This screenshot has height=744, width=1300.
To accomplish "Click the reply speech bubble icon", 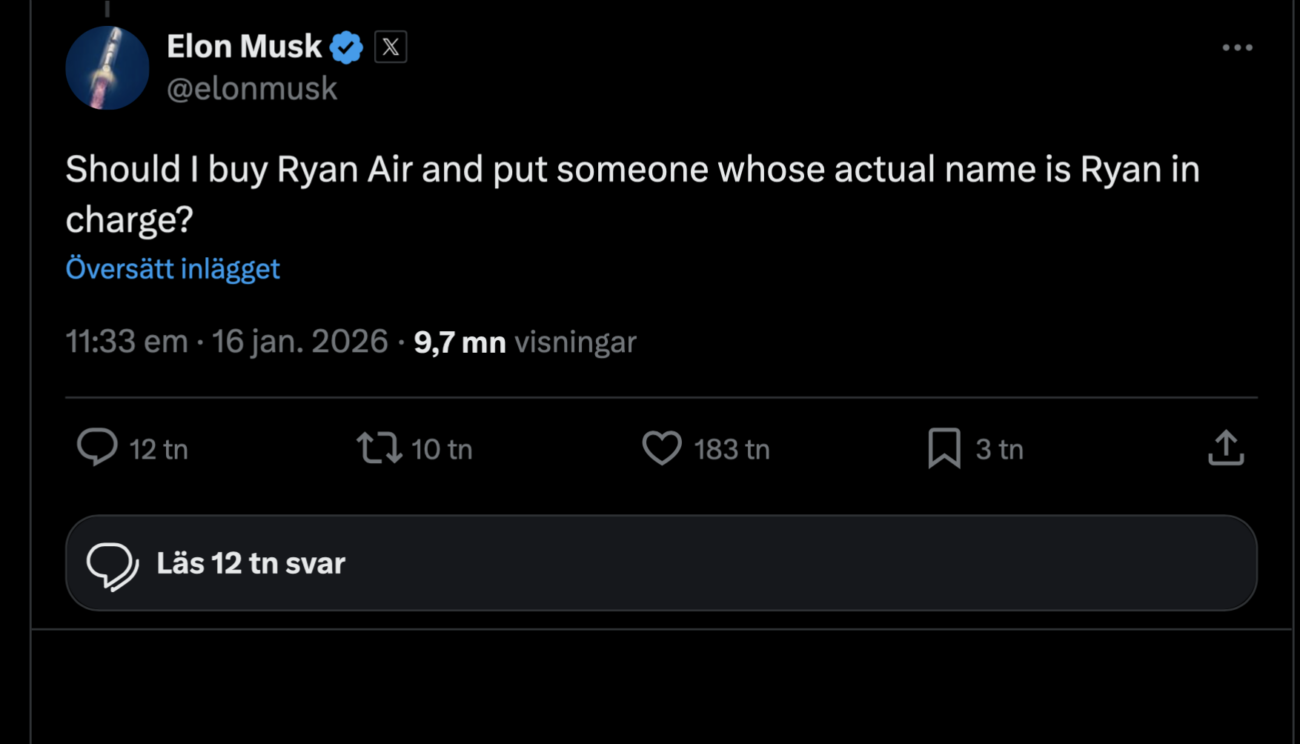I will pos(97,448).
